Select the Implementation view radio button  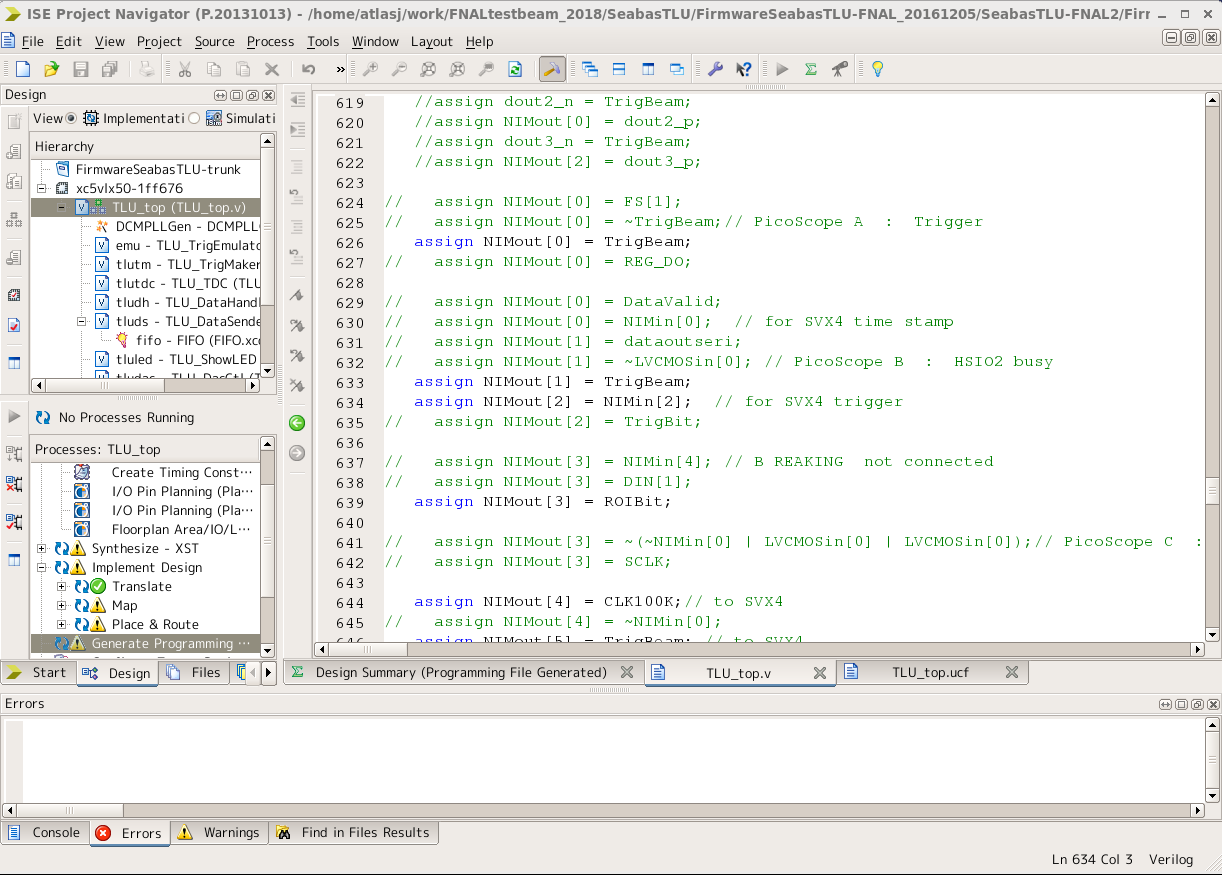71,118
